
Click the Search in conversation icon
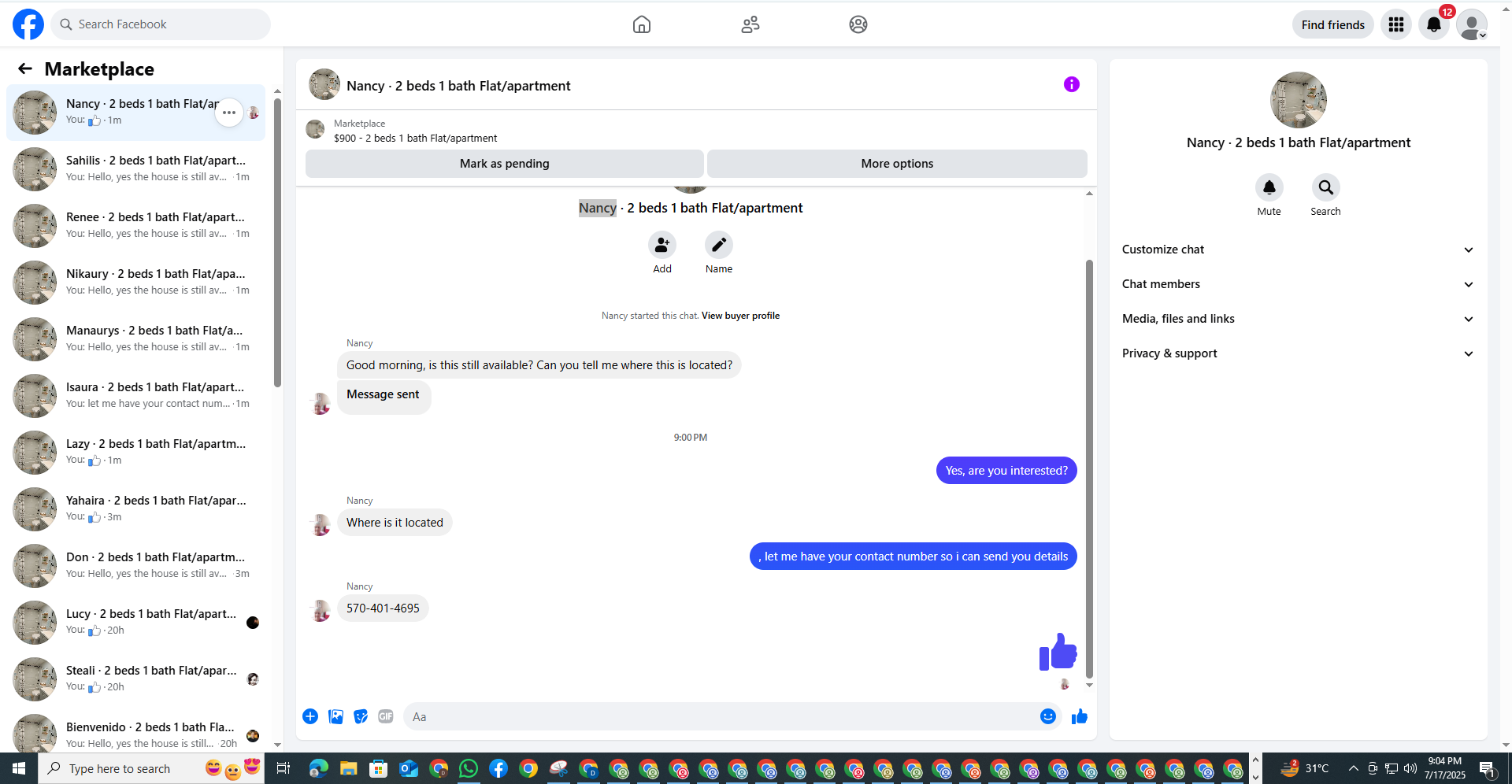tap(1326, 187)
